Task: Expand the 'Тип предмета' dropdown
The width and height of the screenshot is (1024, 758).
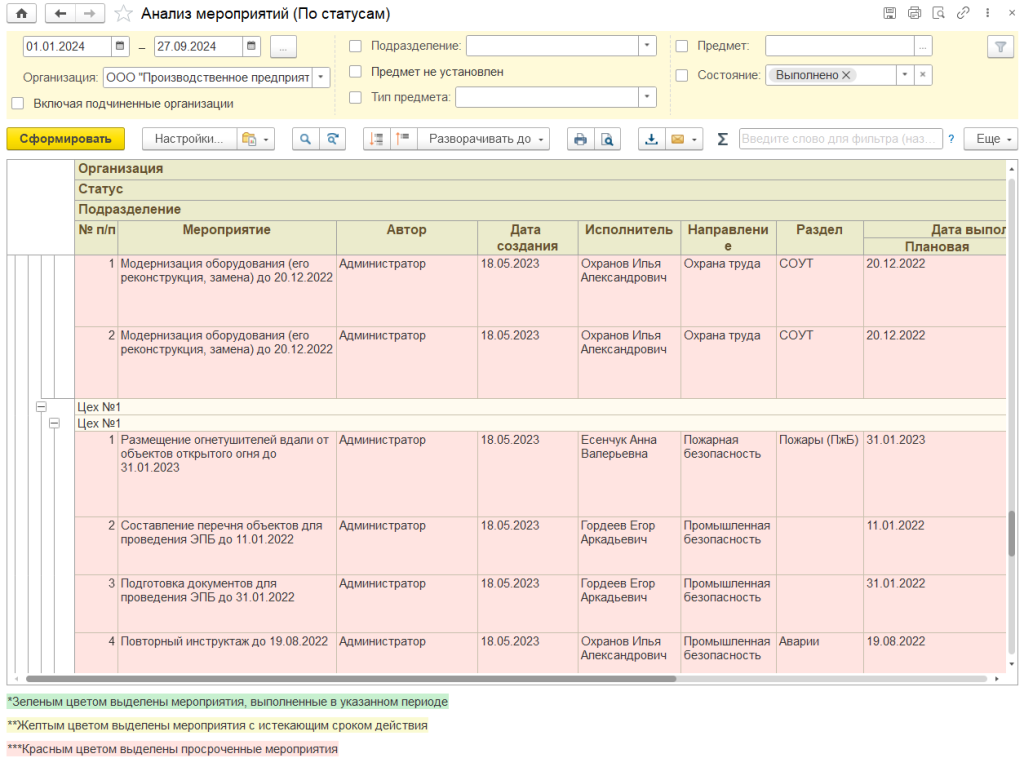Action: tap(647, 97)
